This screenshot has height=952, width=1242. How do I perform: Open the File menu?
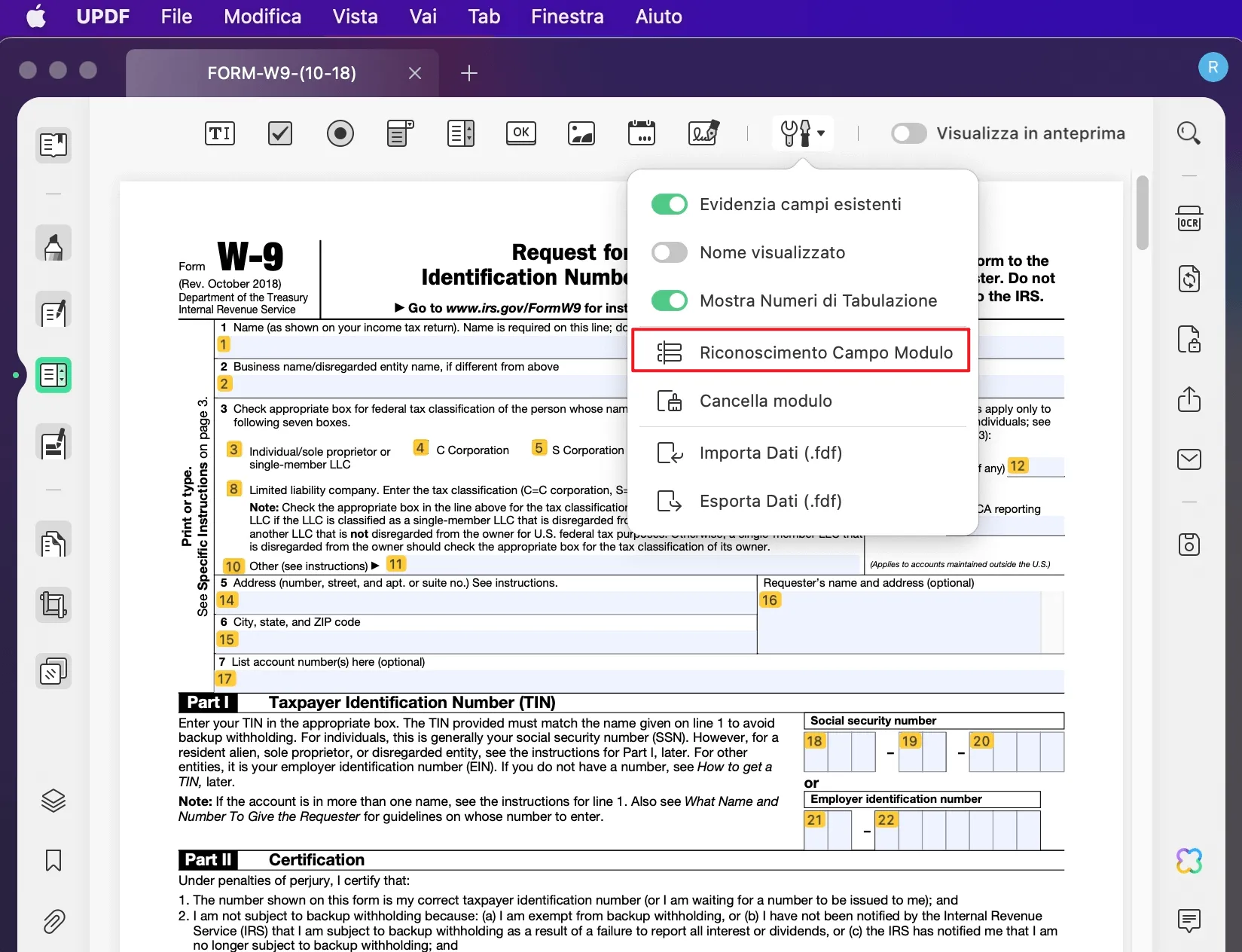tap(176, 17)
